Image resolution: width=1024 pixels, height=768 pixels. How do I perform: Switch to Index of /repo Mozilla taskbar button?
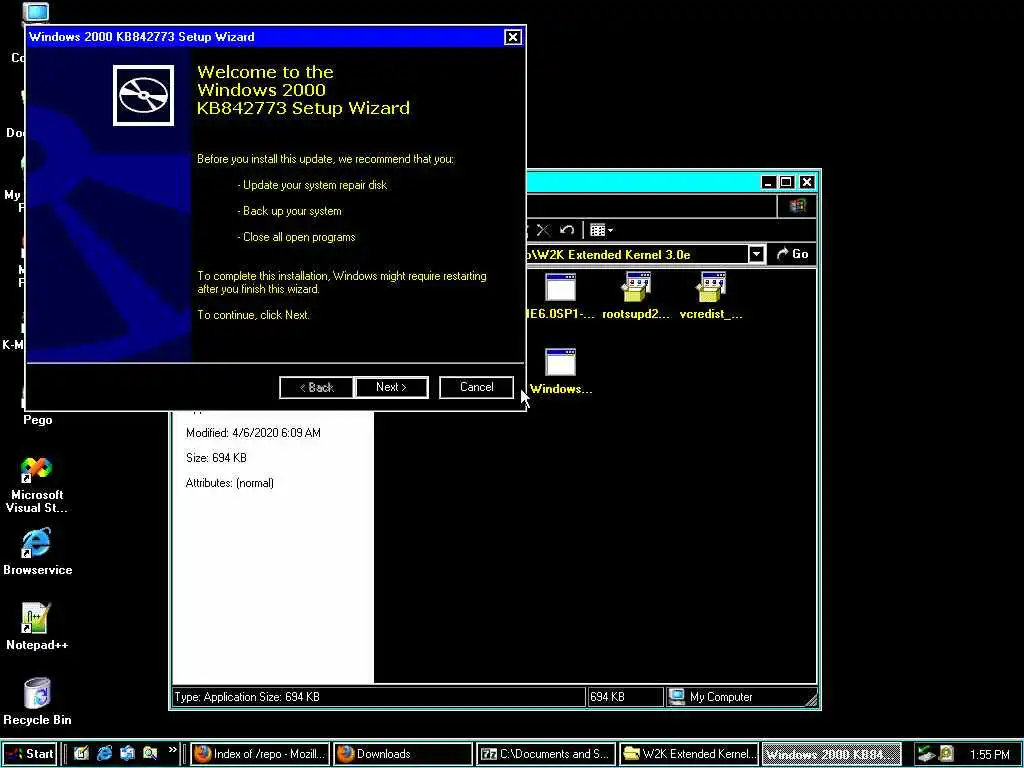260,754
